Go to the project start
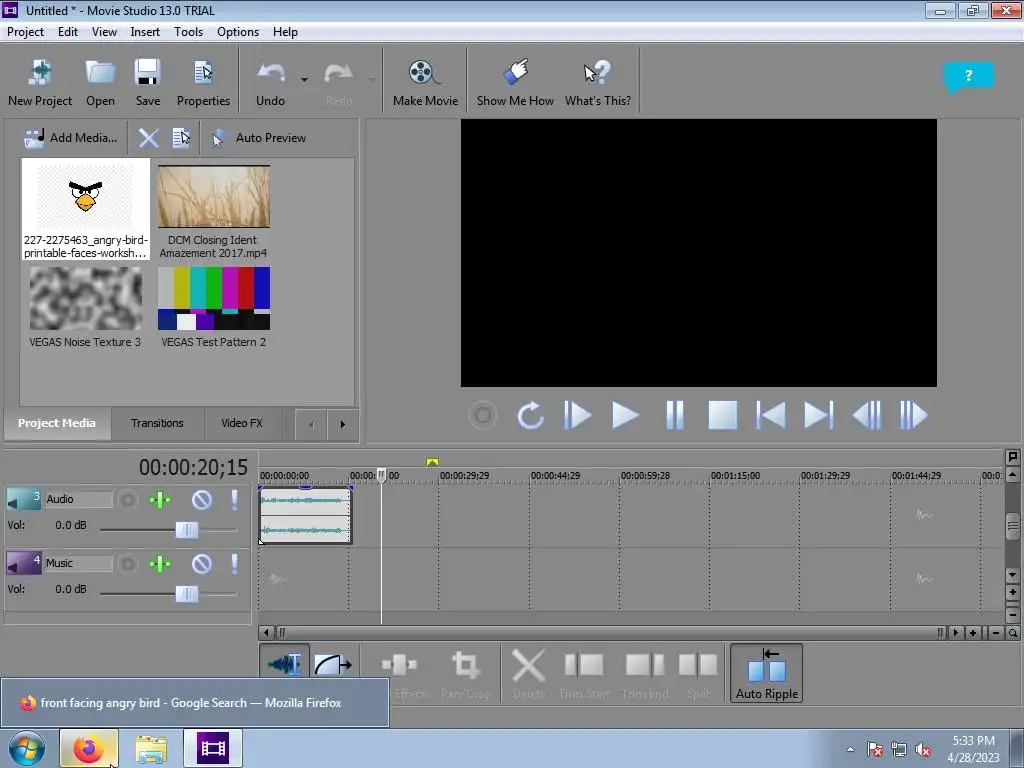Viewport: 1024px width, 768px height. (x=771, y=415)
